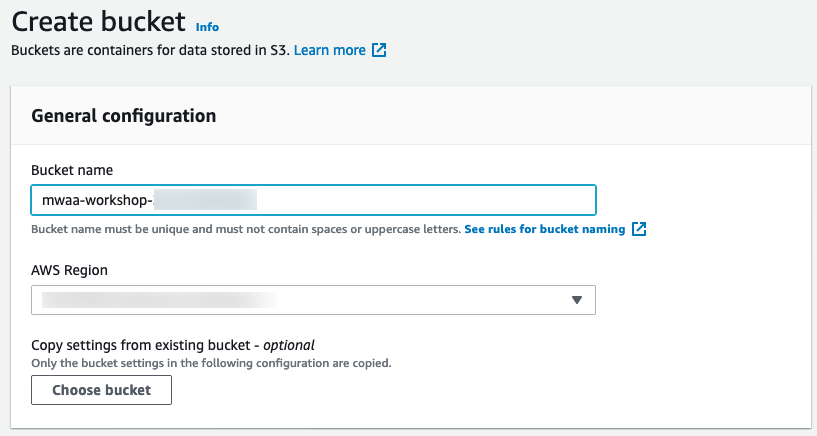Click the word optional in Copy settings label
Viewport: 817px width, 436px height.
coord(289,345)
